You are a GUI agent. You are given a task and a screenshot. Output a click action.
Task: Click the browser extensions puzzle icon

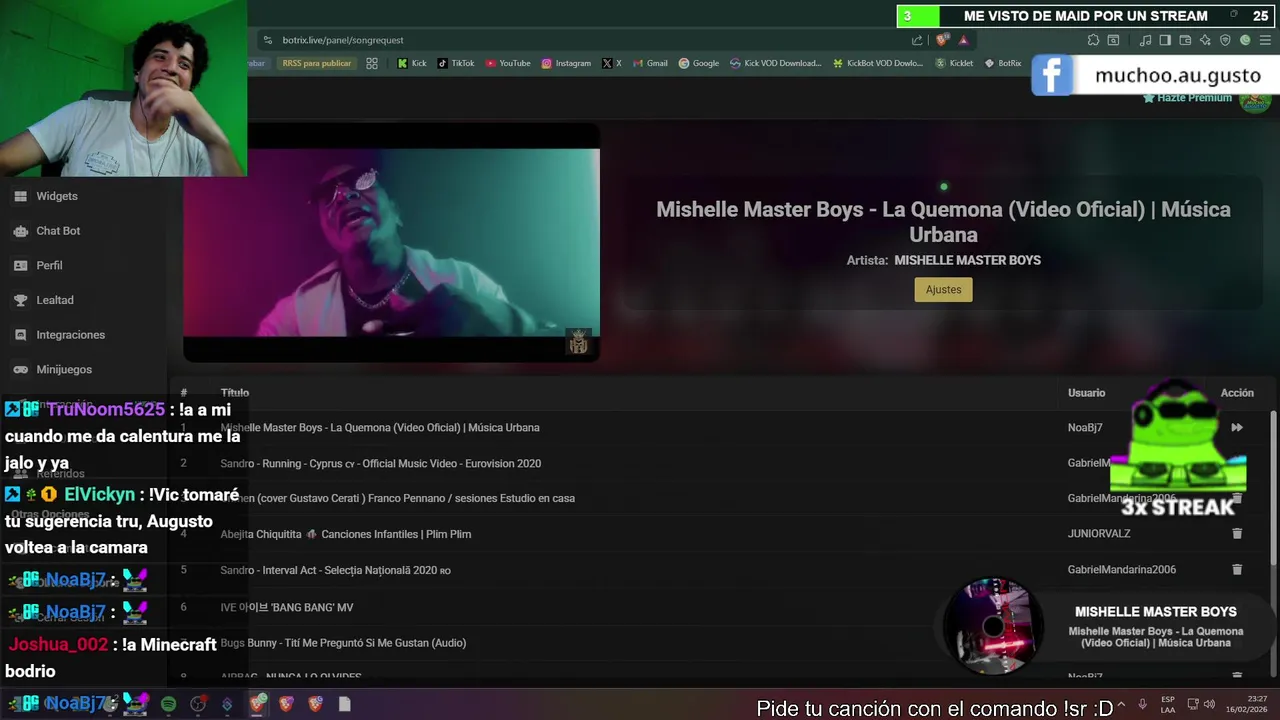[x=1093, y=40]
